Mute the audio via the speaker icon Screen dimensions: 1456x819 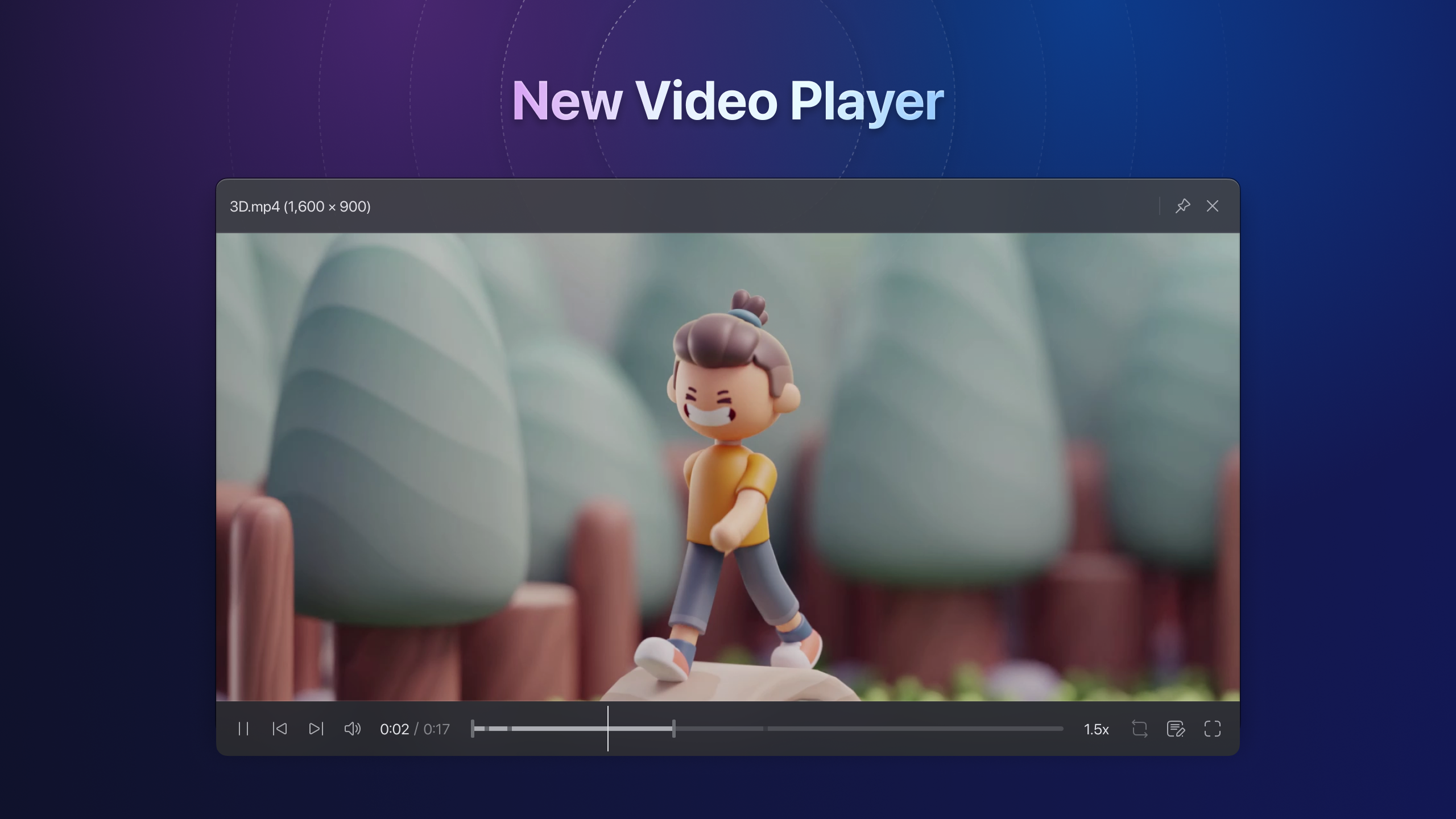coord(352,729)
